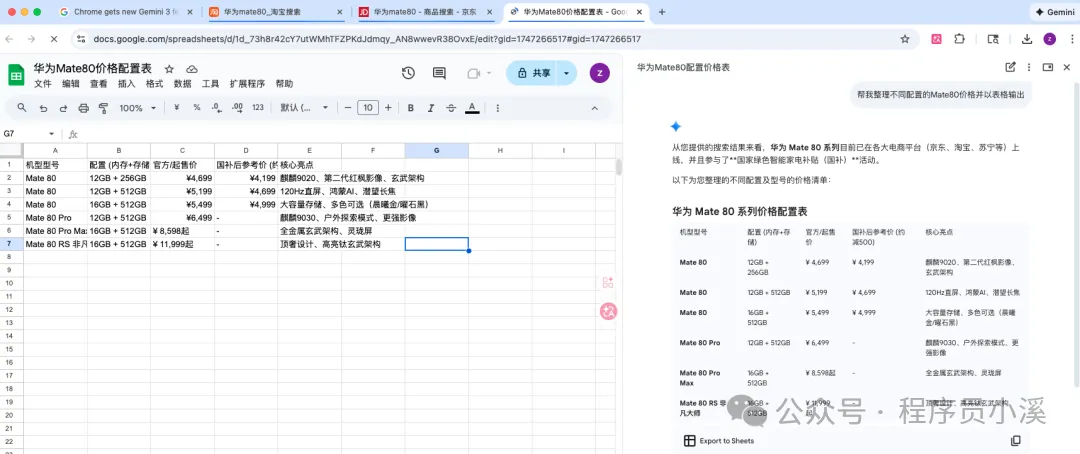This screenshot has width=1080, height=454.
Task: Open the text color picker
Action: coord(472,107)
